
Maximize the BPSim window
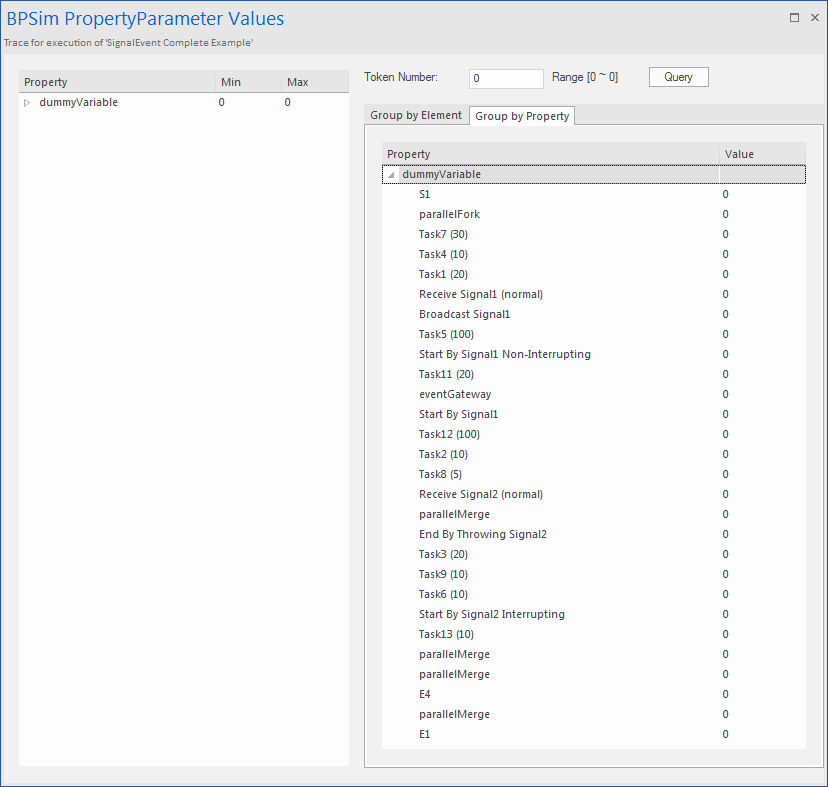pos(794,18)
